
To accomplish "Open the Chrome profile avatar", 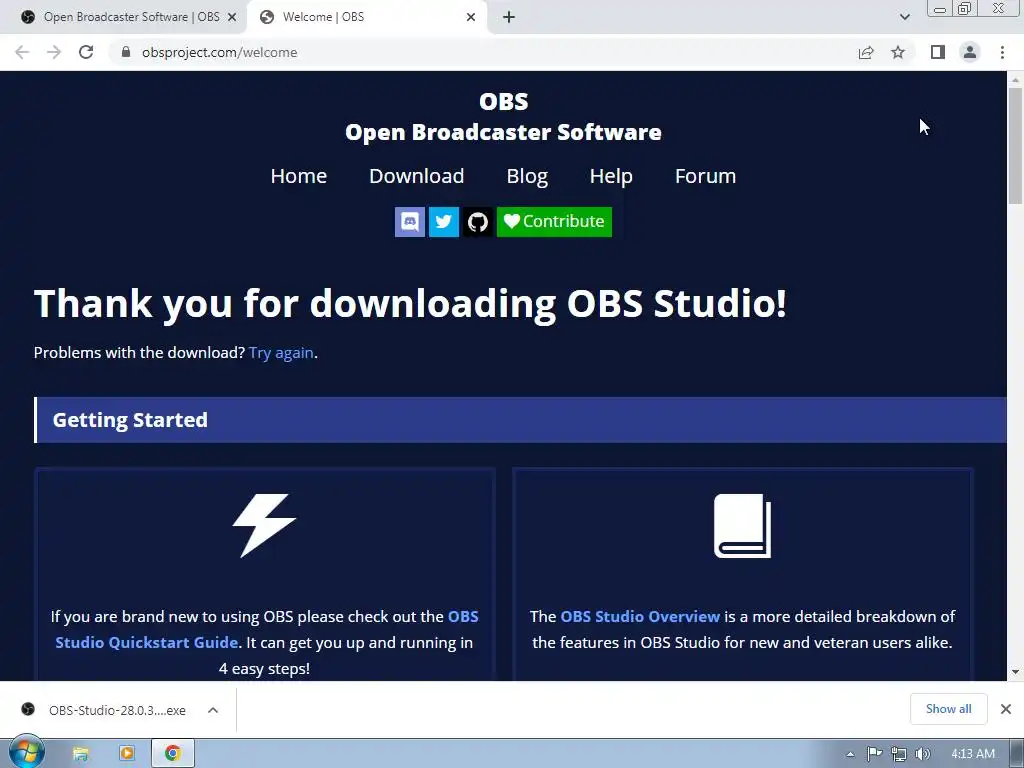I will pyautogui.click(x=970, y=52).
